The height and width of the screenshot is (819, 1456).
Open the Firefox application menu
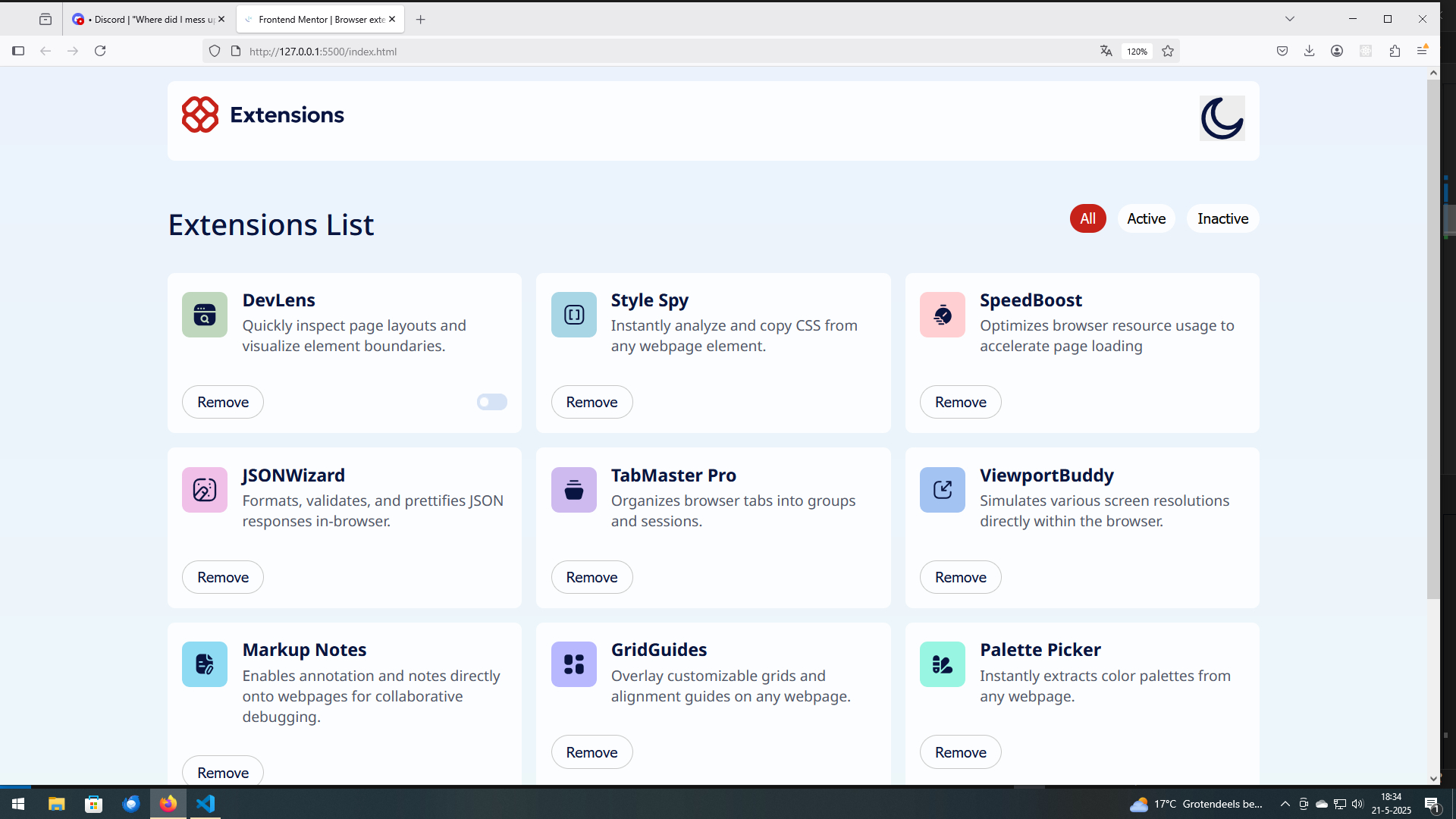[1422, 51]
